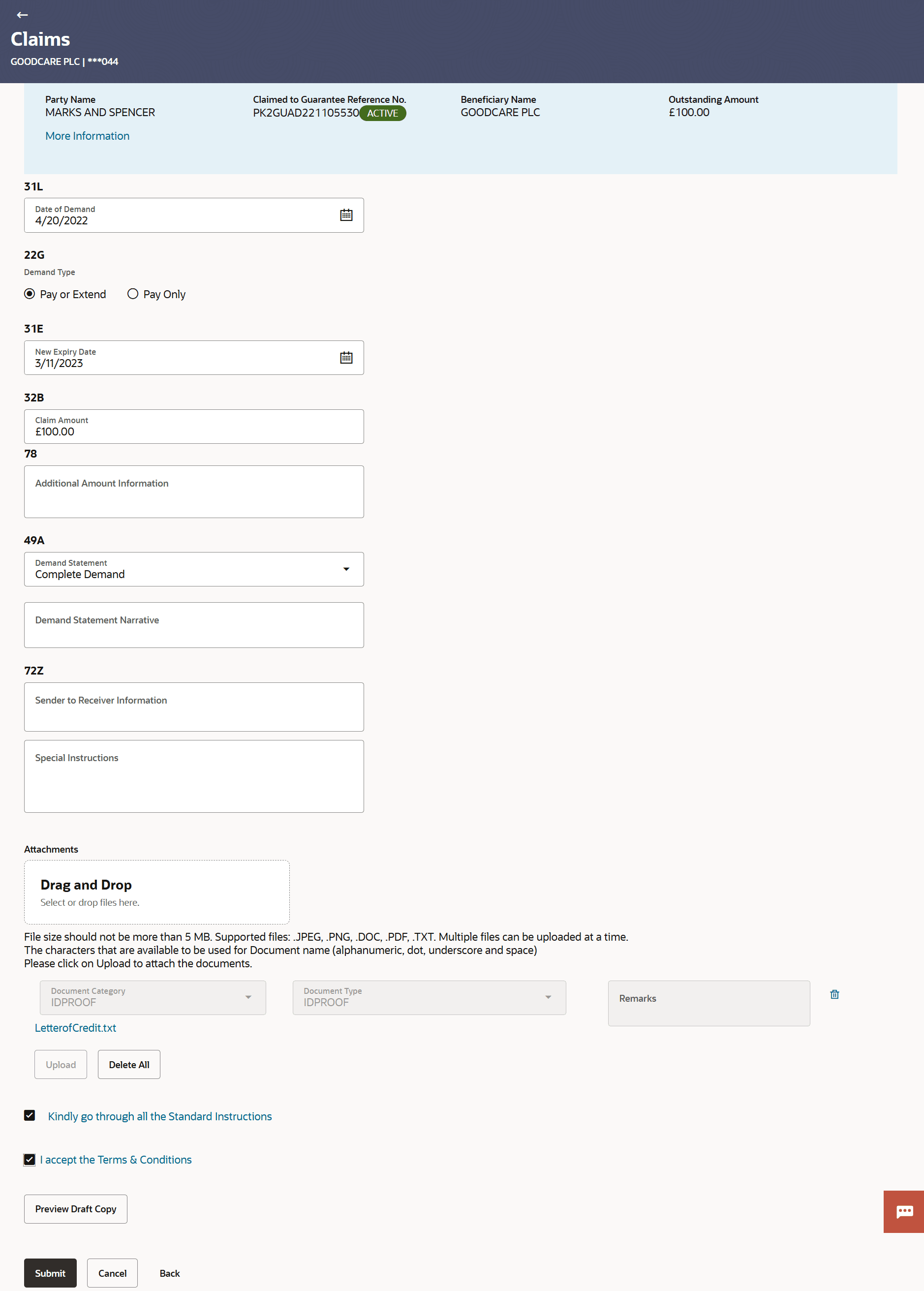The width and height of the screenshot is (924, 1291).
Task: Click the Delete All button
Action: [x=129, y=1065]
